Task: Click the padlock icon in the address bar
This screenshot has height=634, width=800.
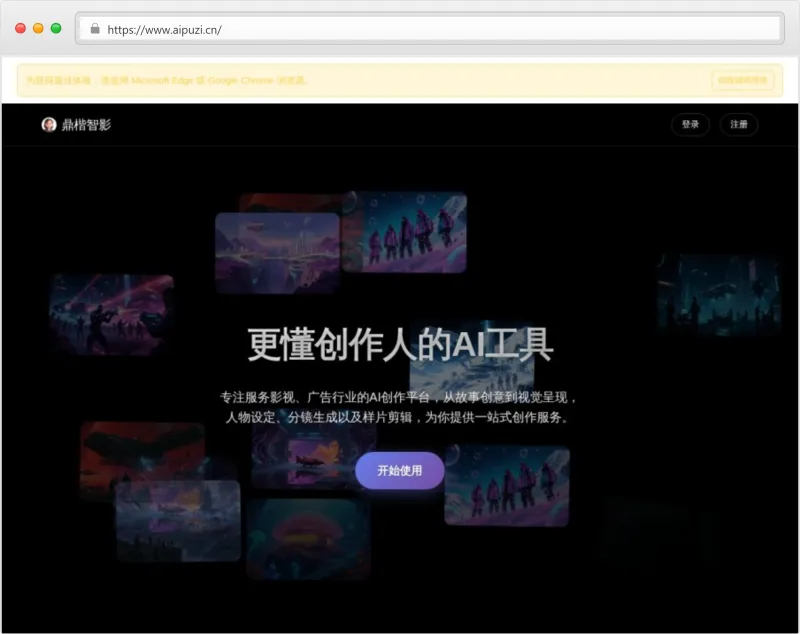Action: coord(95,29)
